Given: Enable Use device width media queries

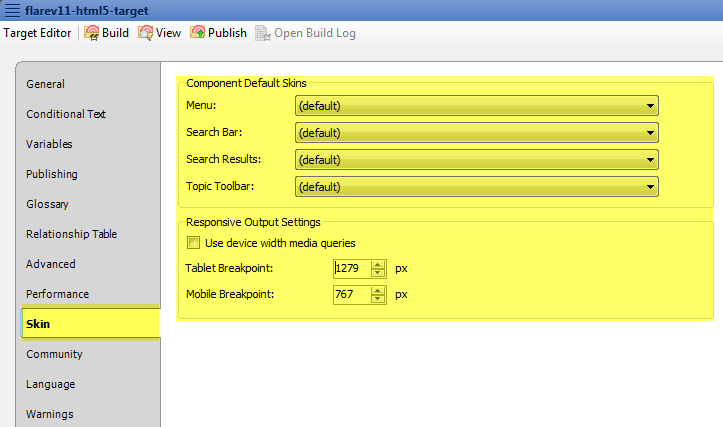Looking at the screenshot, I should point(193,243).
